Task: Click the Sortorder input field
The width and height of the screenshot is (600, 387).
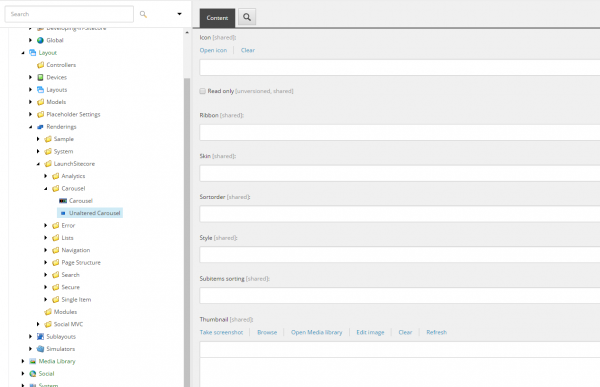Action: click(x=399, y=214)
